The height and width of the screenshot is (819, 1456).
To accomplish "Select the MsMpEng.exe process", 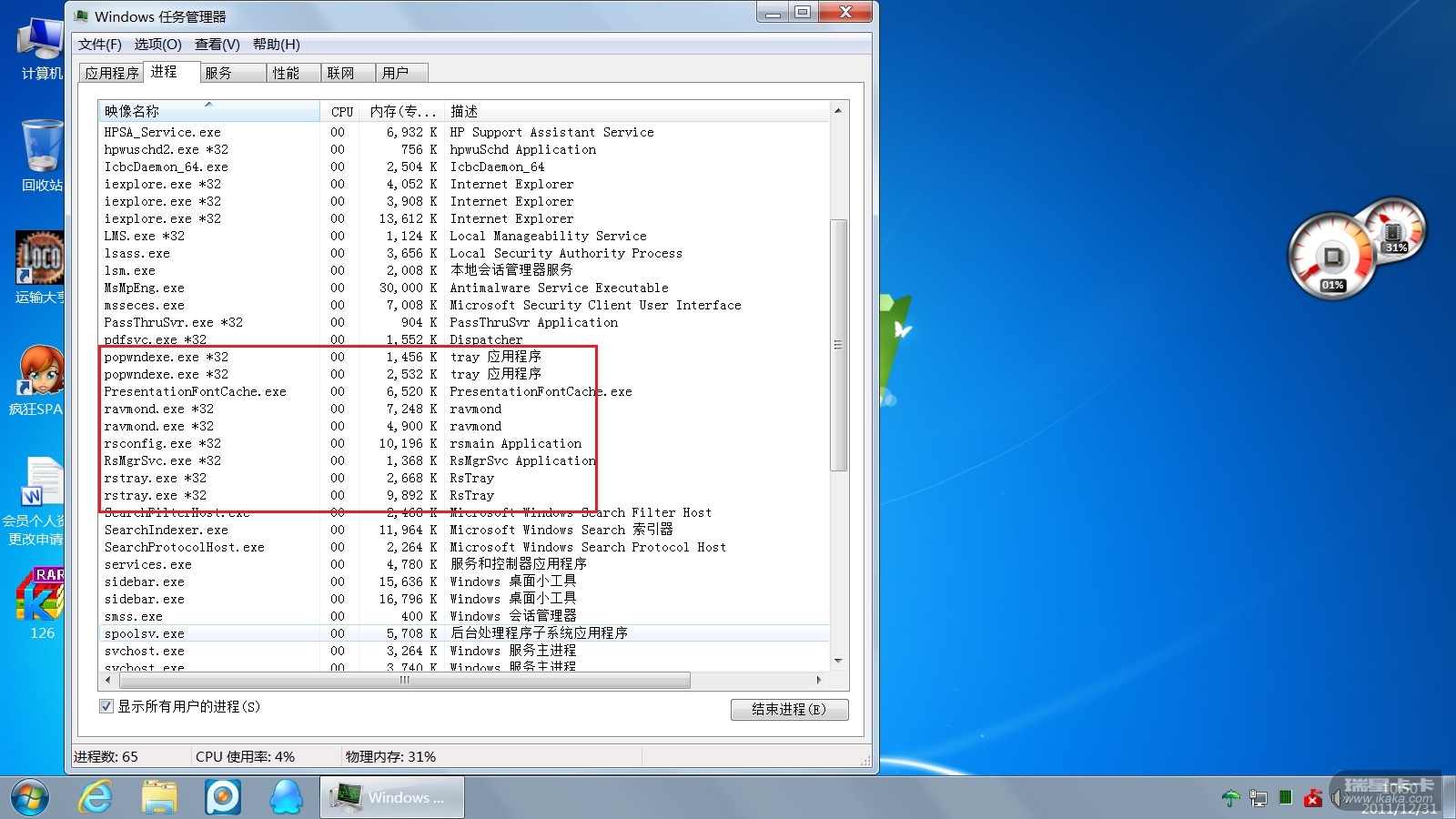I will pos(464,288).
